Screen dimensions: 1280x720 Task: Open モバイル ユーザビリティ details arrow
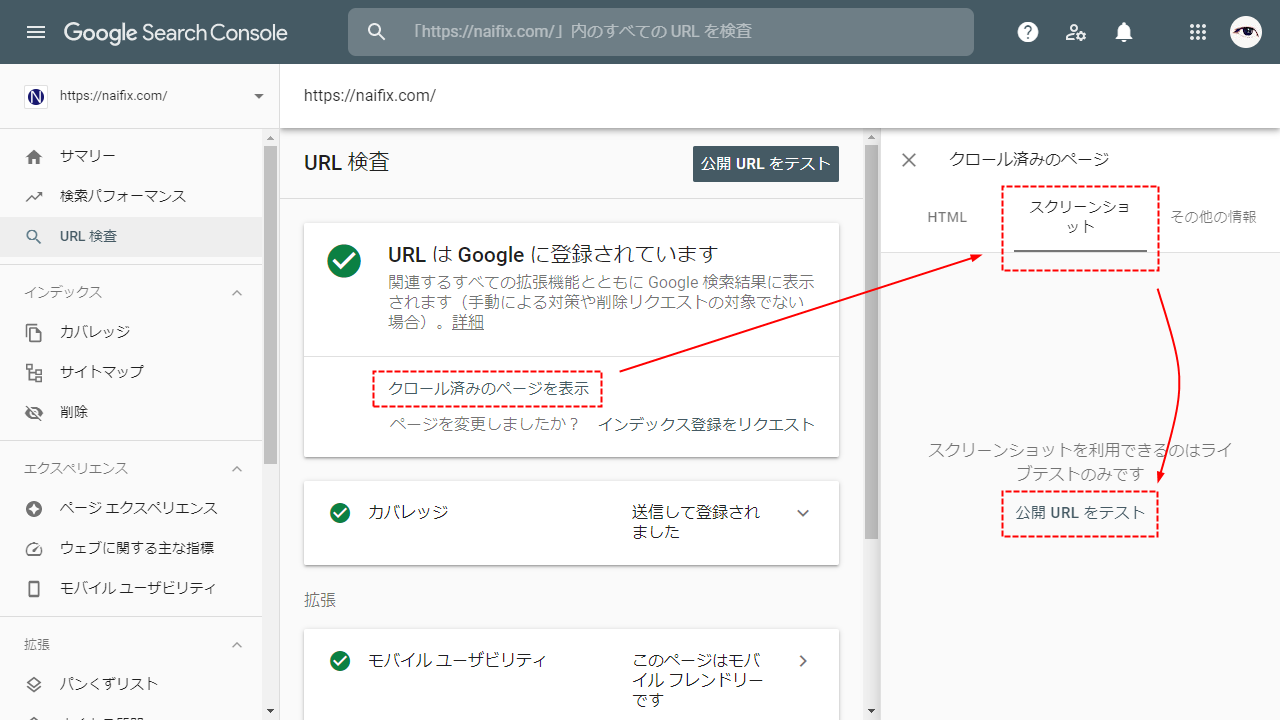803,660
